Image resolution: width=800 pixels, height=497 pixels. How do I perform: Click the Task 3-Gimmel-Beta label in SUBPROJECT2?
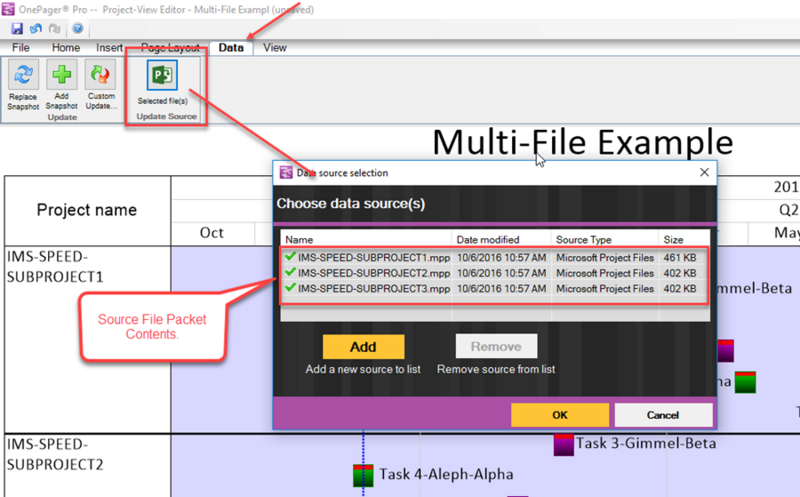click(646, 443)
